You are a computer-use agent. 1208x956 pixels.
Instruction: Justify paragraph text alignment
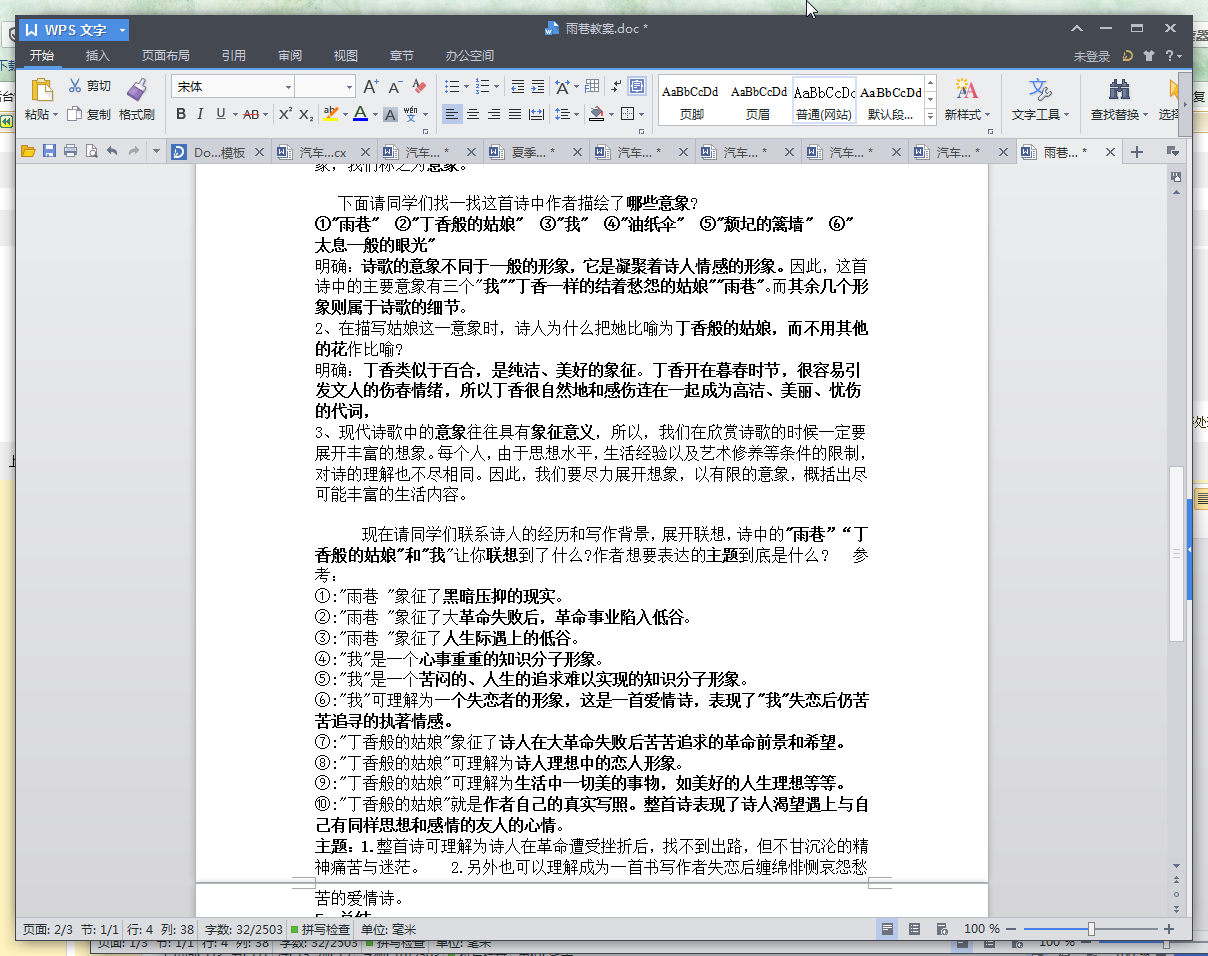515,114
